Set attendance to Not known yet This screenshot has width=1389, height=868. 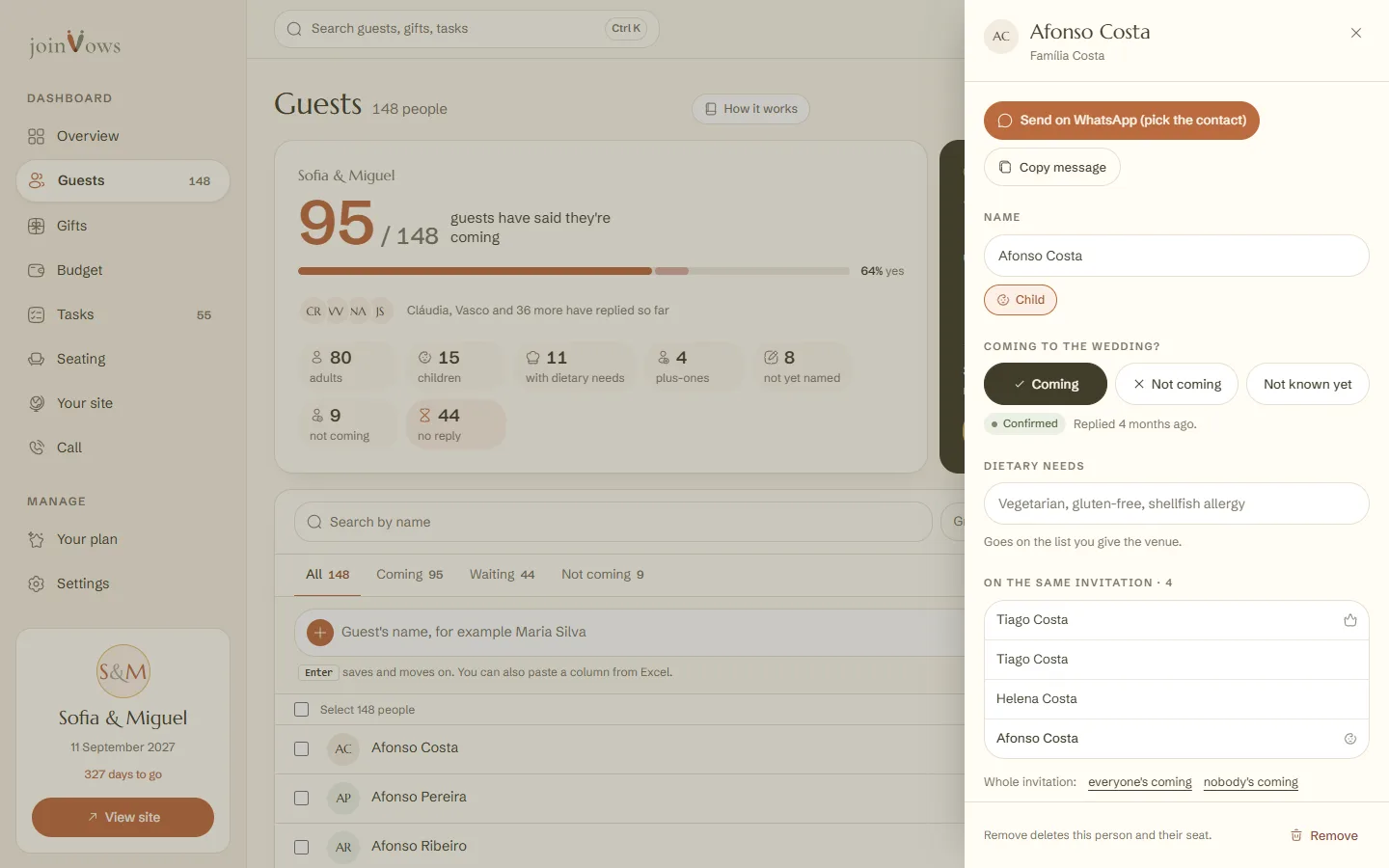coord(1308,384)
